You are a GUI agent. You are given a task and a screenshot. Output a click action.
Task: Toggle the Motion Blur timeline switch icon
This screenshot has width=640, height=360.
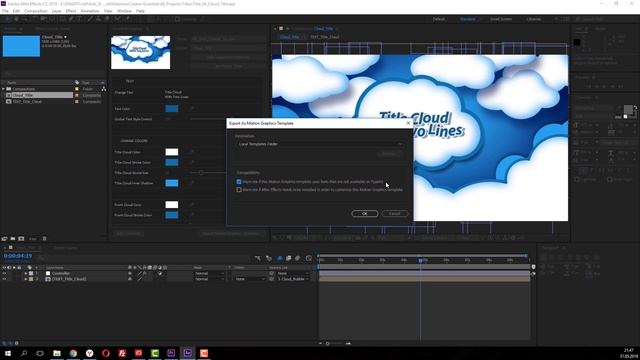[x=298, y=258]
